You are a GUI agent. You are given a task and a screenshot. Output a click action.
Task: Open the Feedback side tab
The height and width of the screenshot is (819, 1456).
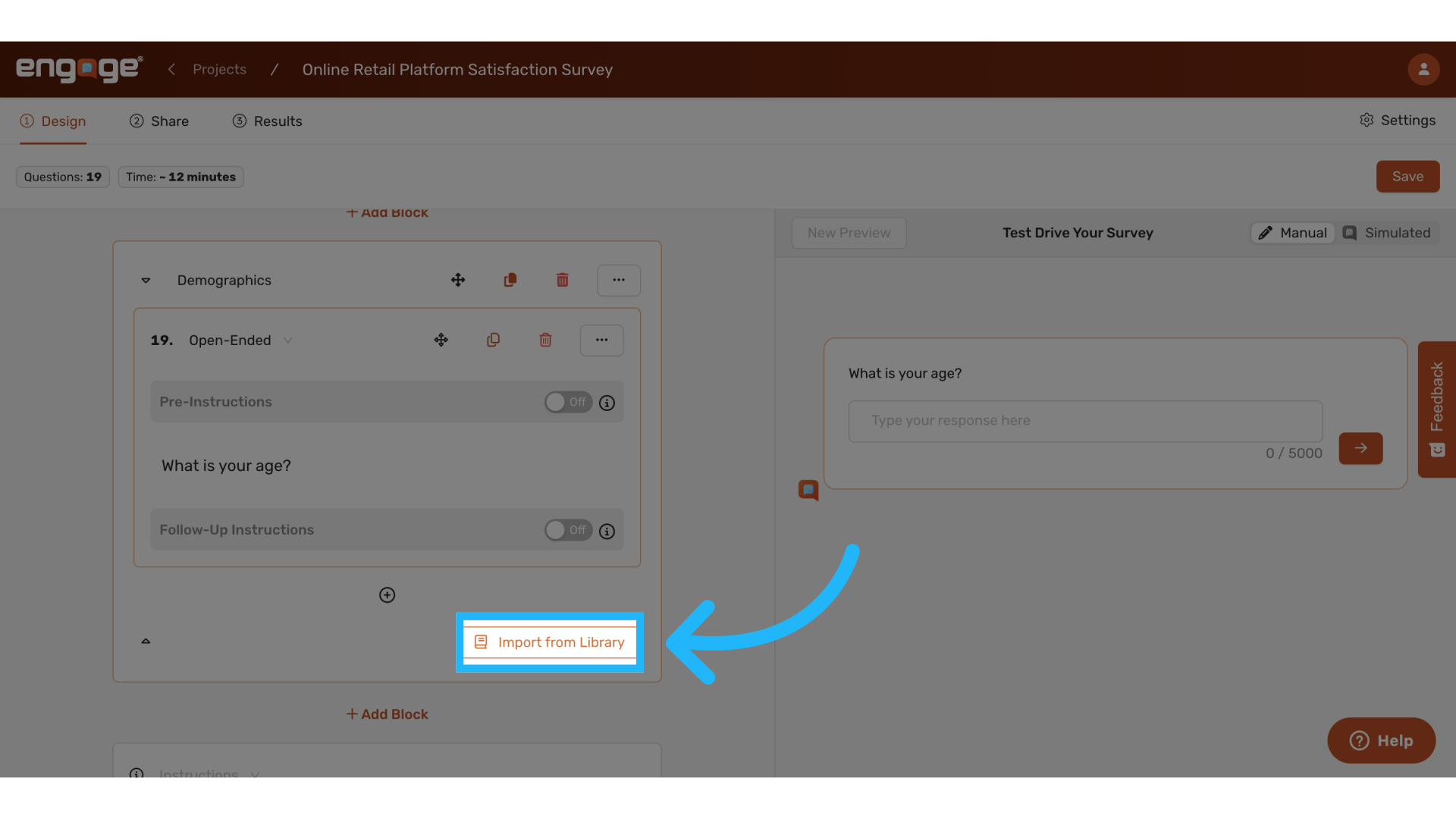tap(1436, 409)
